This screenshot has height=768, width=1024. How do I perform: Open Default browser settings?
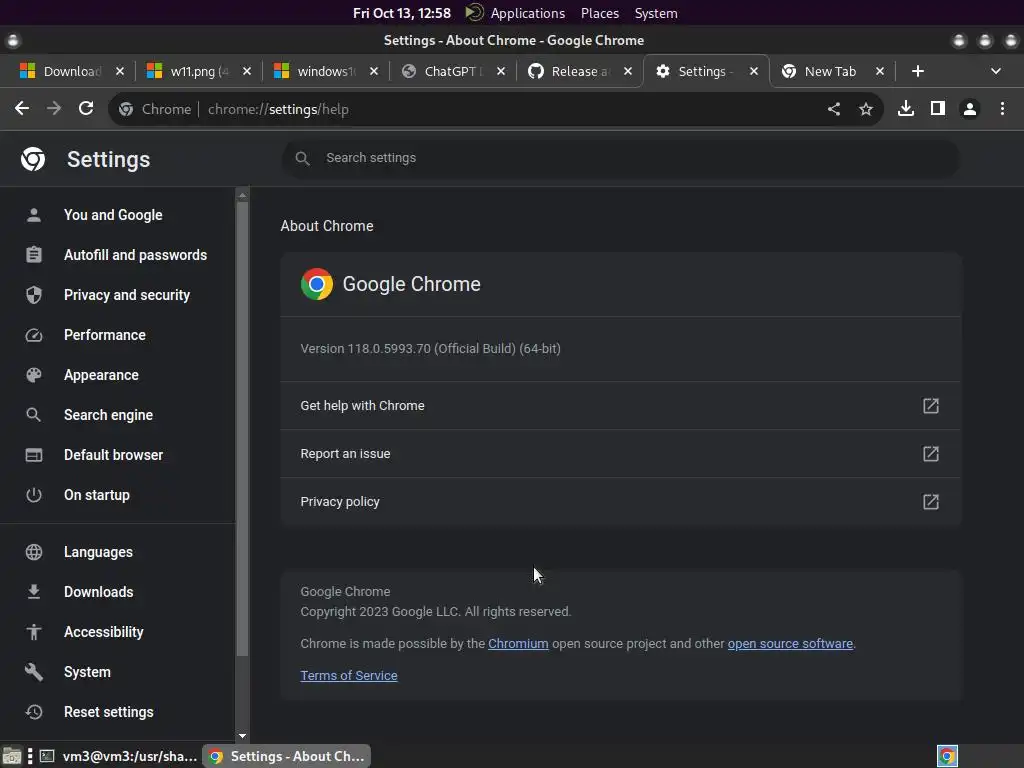118,455
